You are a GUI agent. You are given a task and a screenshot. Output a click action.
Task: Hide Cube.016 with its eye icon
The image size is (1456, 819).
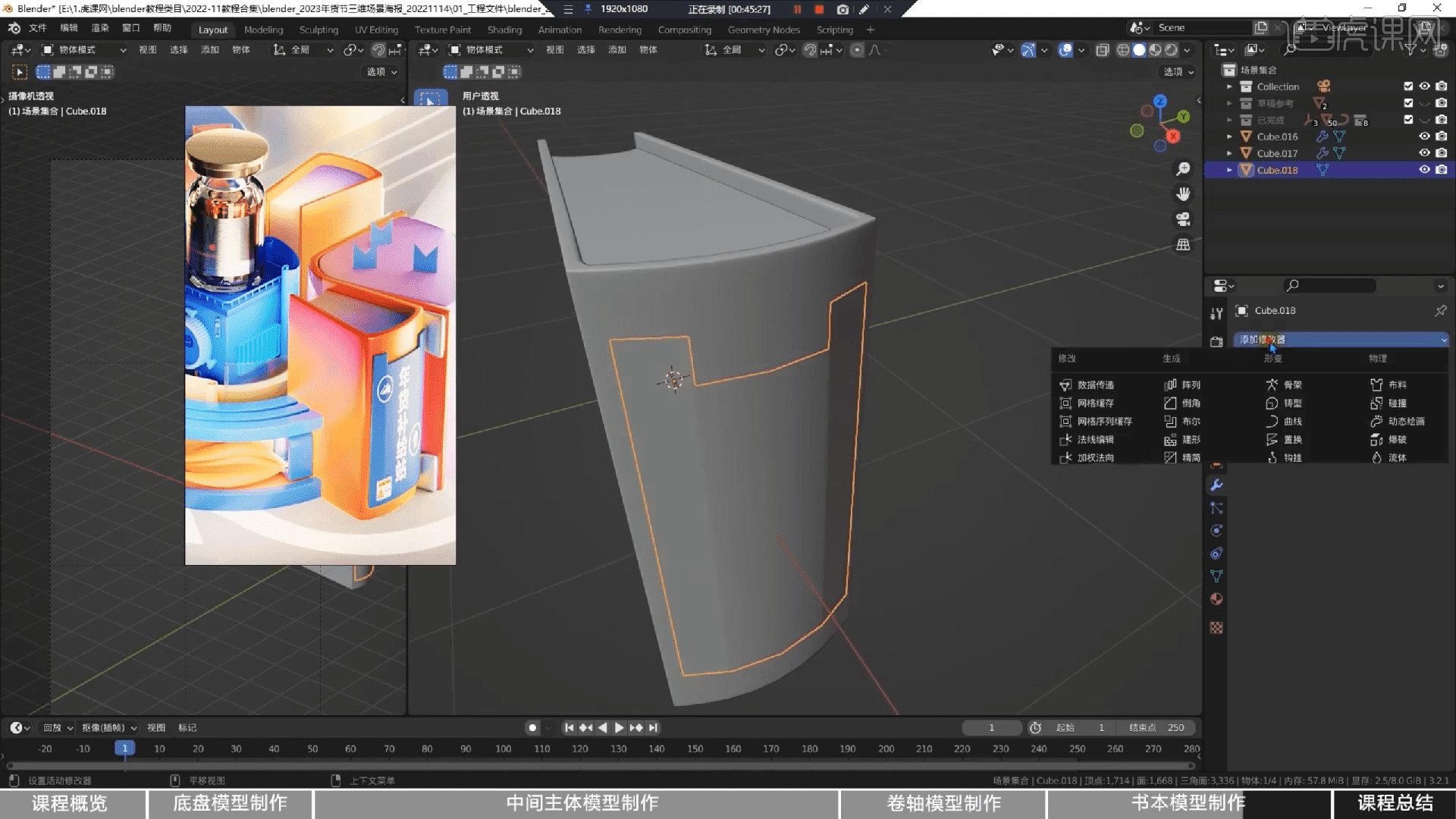pyautogui.click(x=1424, y=136)
